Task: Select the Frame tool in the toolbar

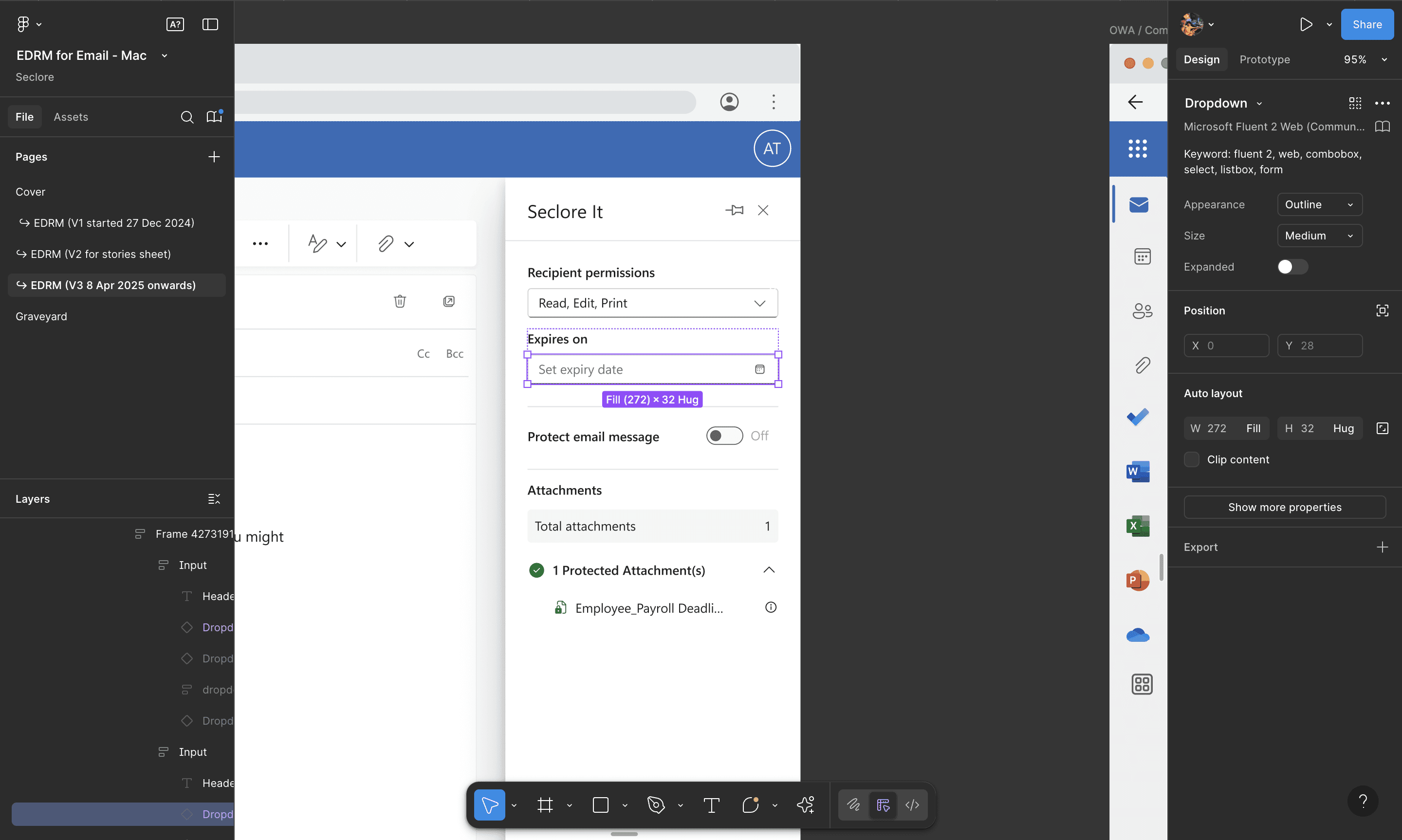Action: click(x=545, y=804)
